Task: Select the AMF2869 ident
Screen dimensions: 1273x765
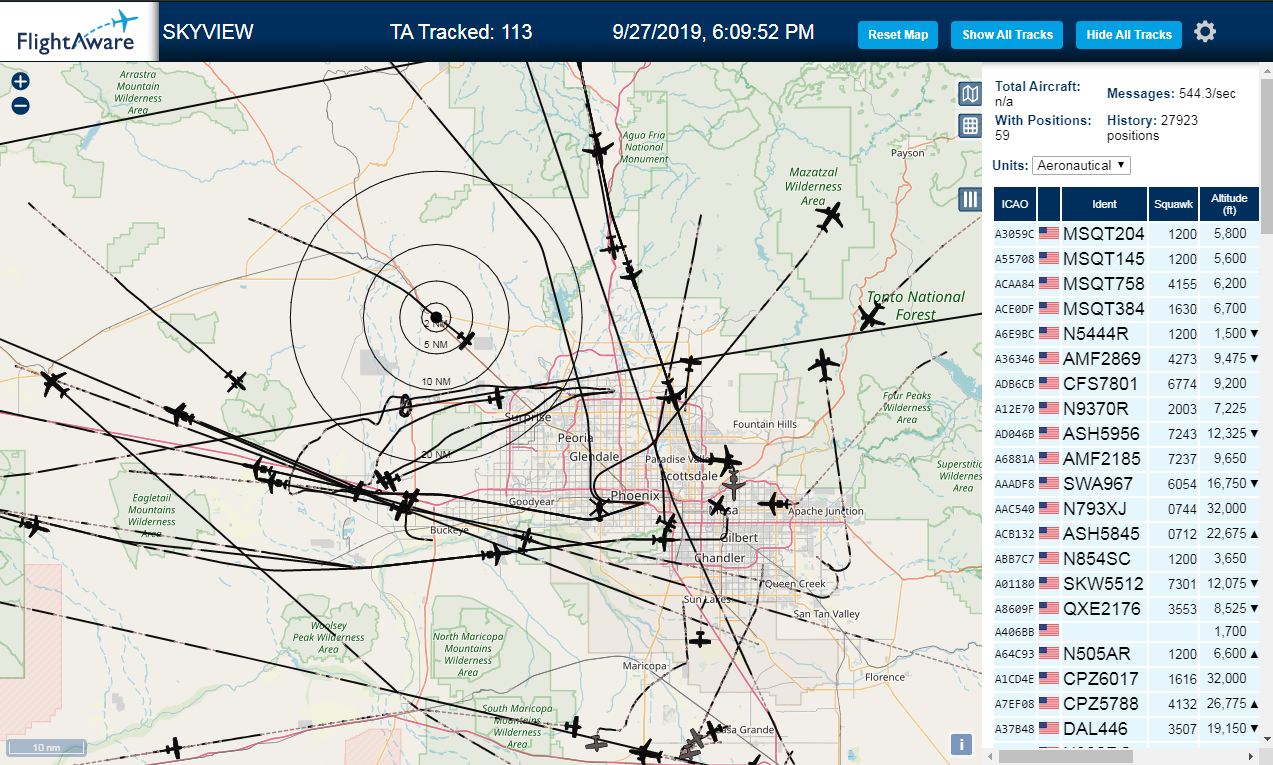Action: (1101, 359)
